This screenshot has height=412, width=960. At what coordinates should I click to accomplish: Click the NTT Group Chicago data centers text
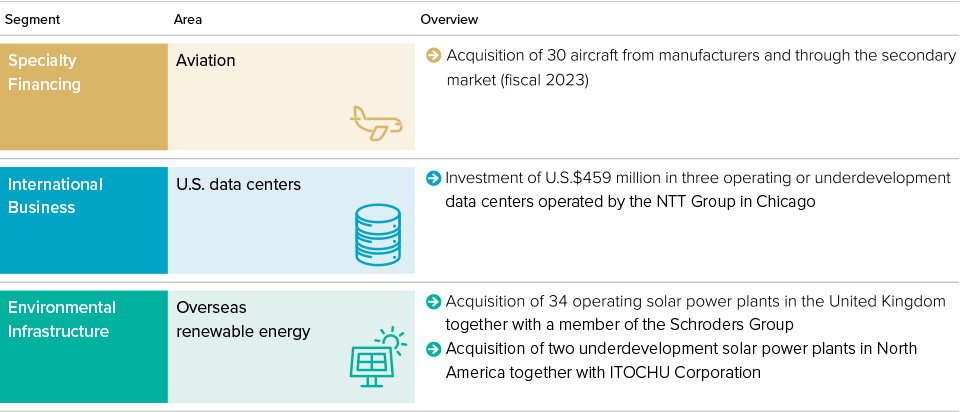[698, 190]
